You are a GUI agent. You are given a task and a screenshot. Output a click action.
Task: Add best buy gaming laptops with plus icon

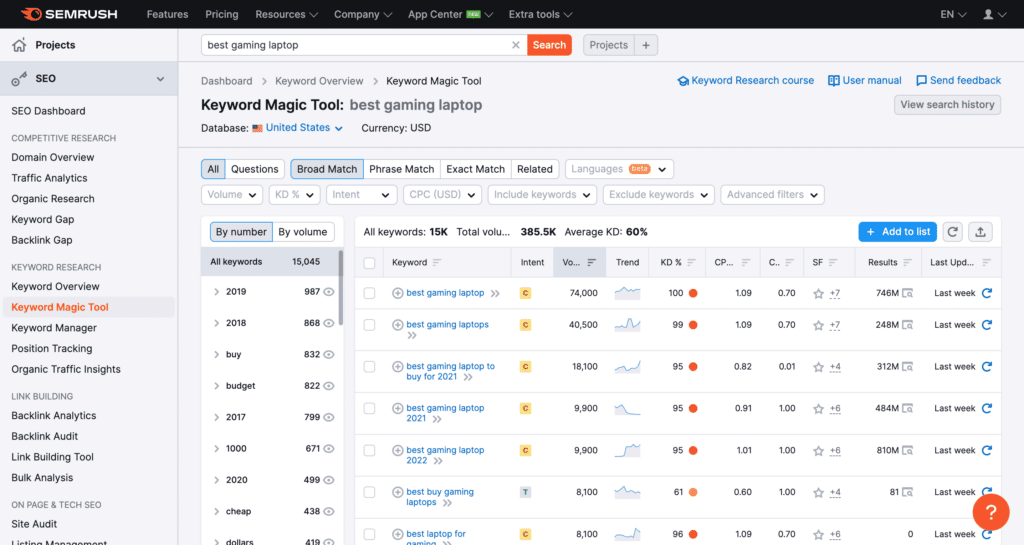(x=397, y=492)
